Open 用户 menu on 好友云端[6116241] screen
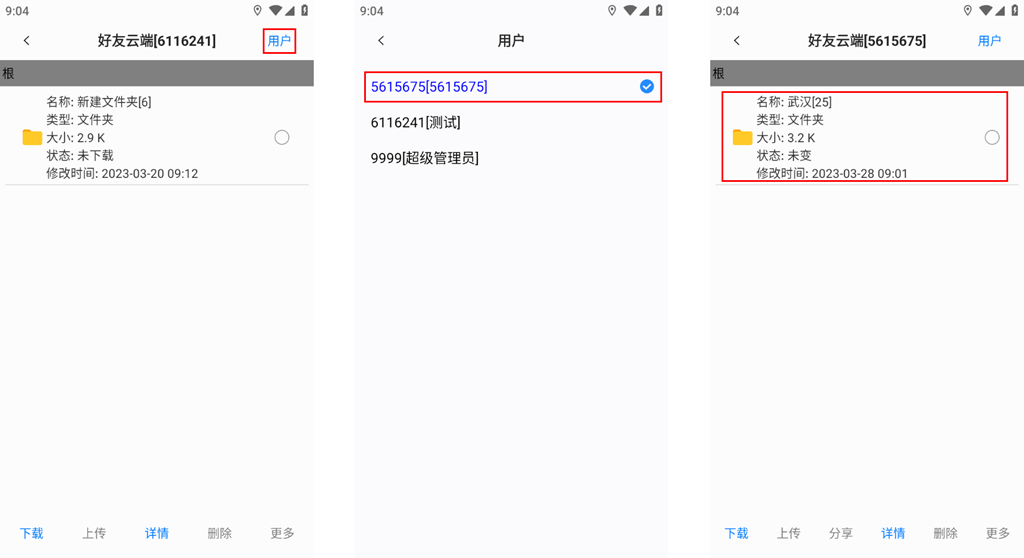 (280, 41)
